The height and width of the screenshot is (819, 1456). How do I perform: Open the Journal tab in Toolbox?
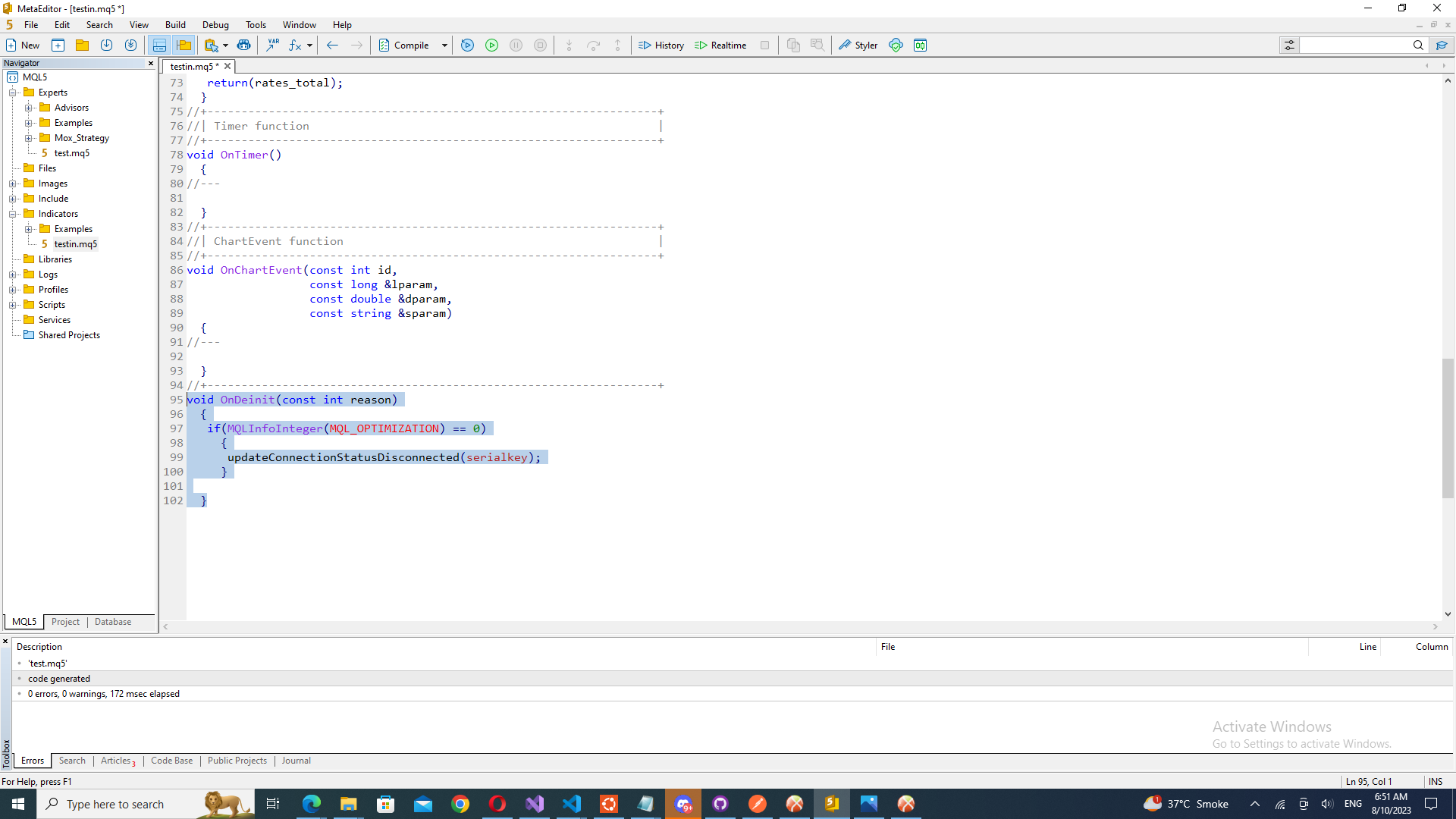(297, 761)
